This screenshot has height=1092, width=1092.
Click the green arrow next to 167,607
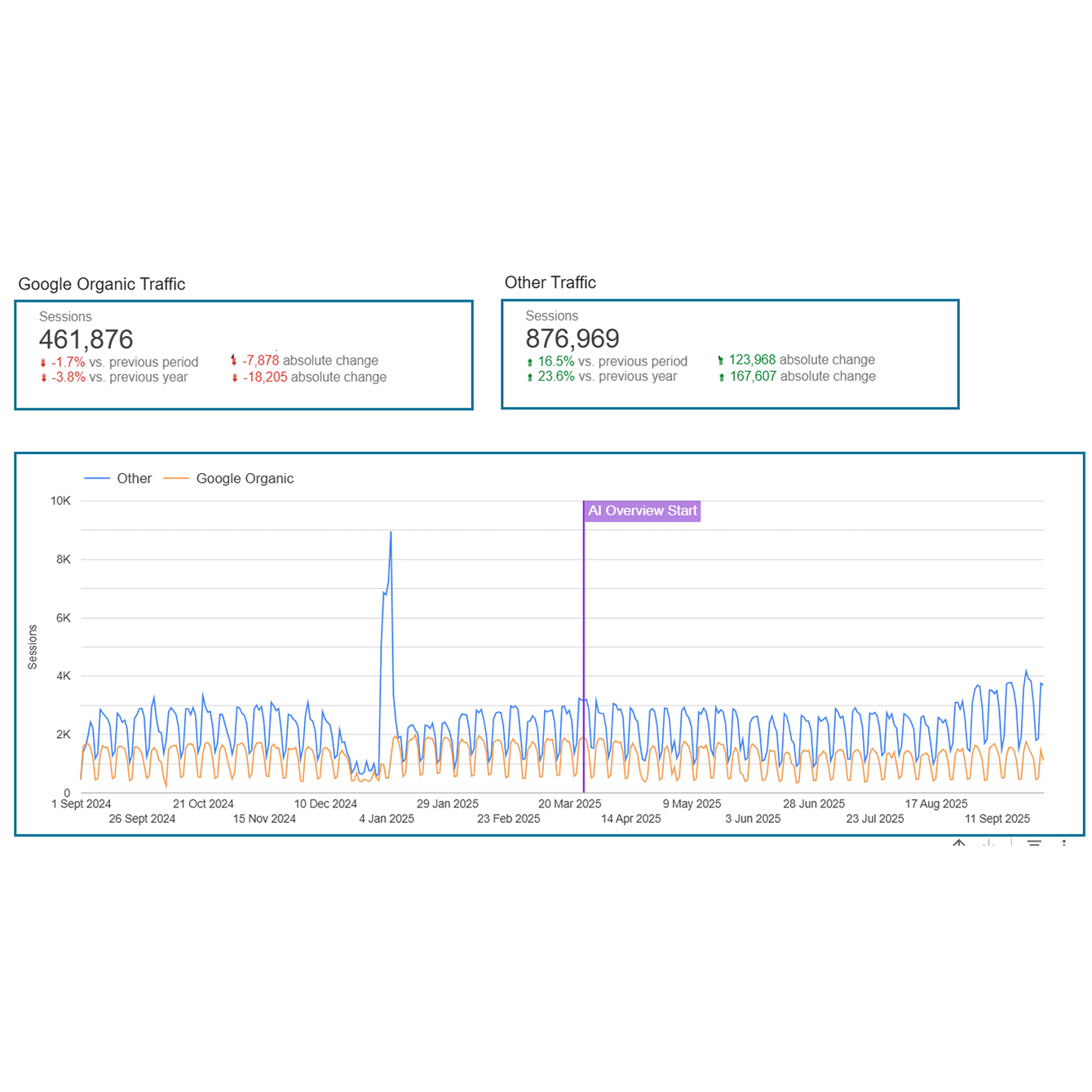click(x=722, y=377)
